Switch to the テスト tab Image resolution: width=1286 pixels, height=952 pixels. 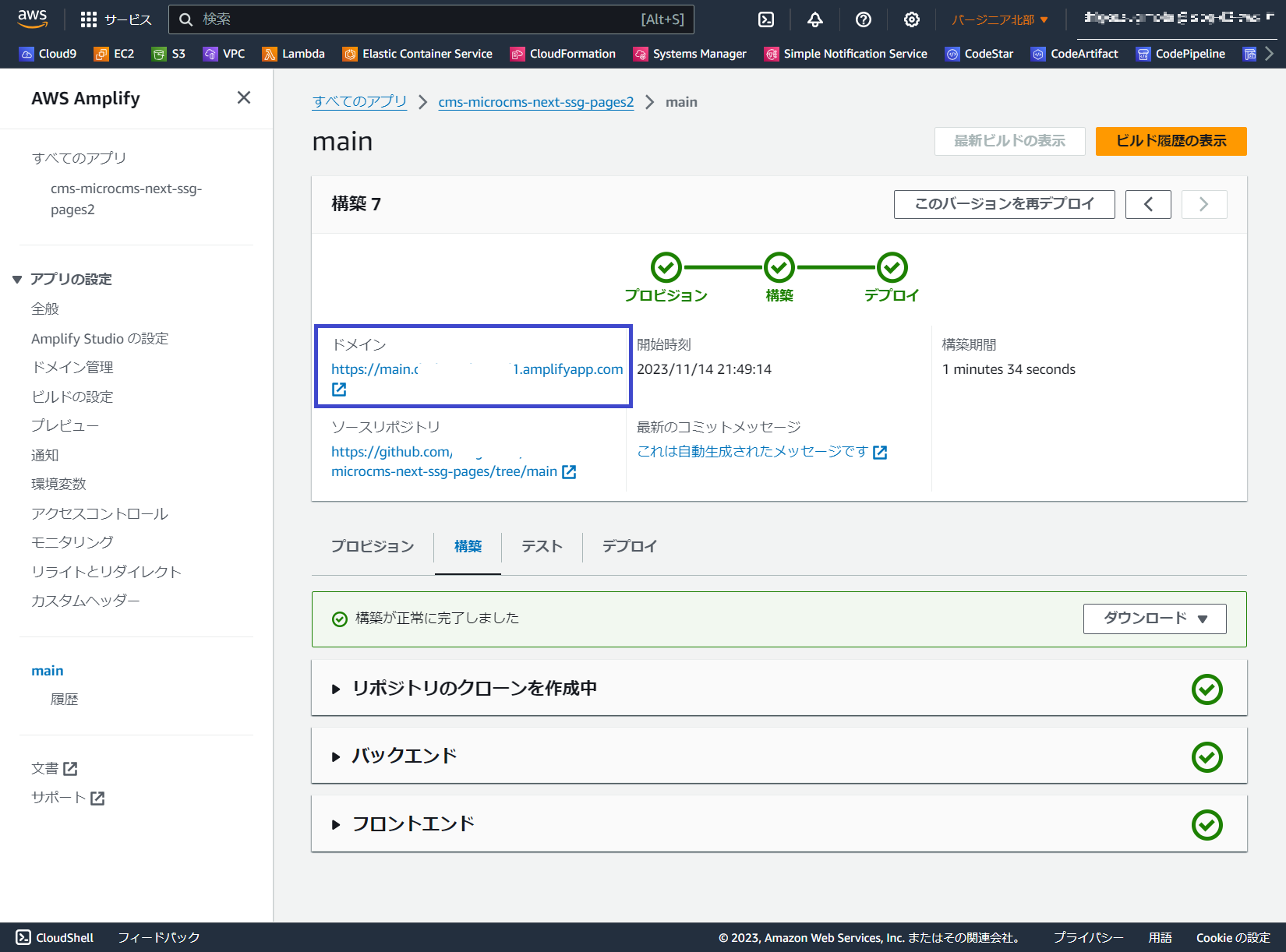coord(542,547)
